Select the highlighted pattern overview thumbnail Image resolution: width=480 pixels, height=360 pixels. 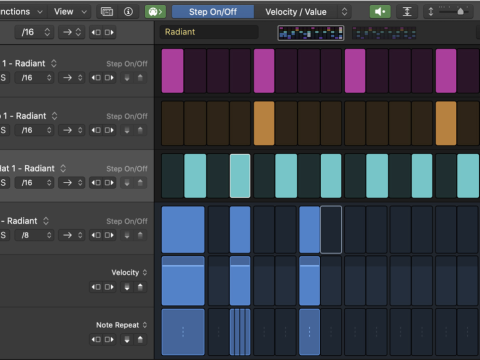point(311,33)
